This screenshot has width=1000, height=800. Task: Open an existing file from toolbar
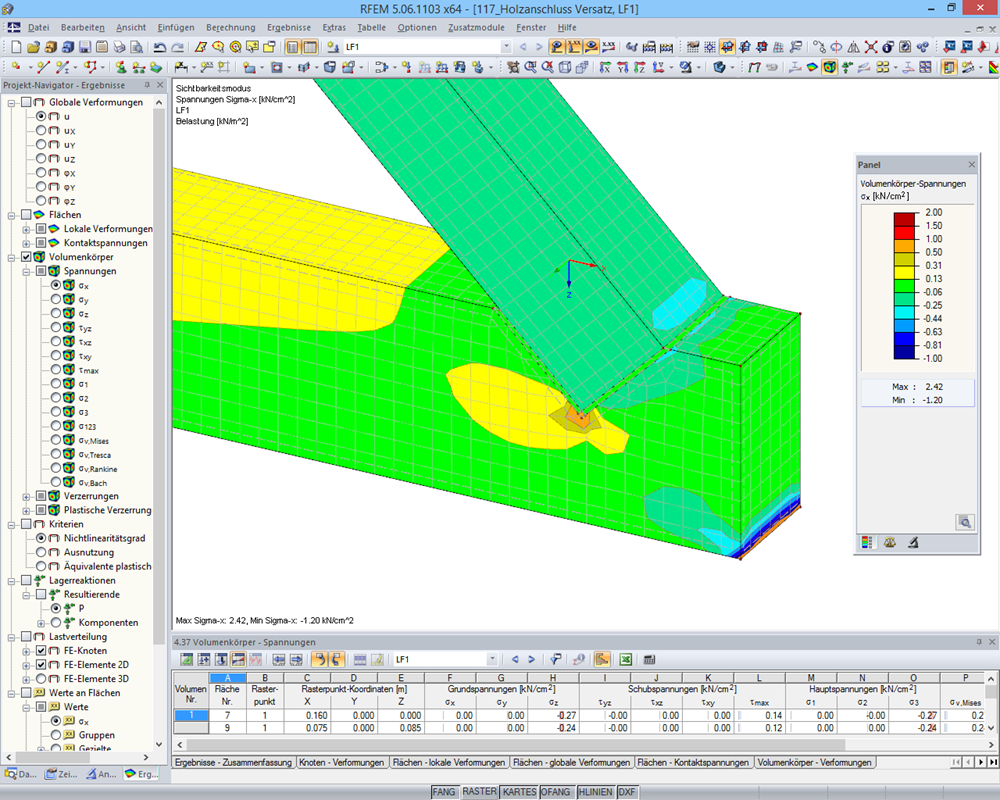point(33,47)
